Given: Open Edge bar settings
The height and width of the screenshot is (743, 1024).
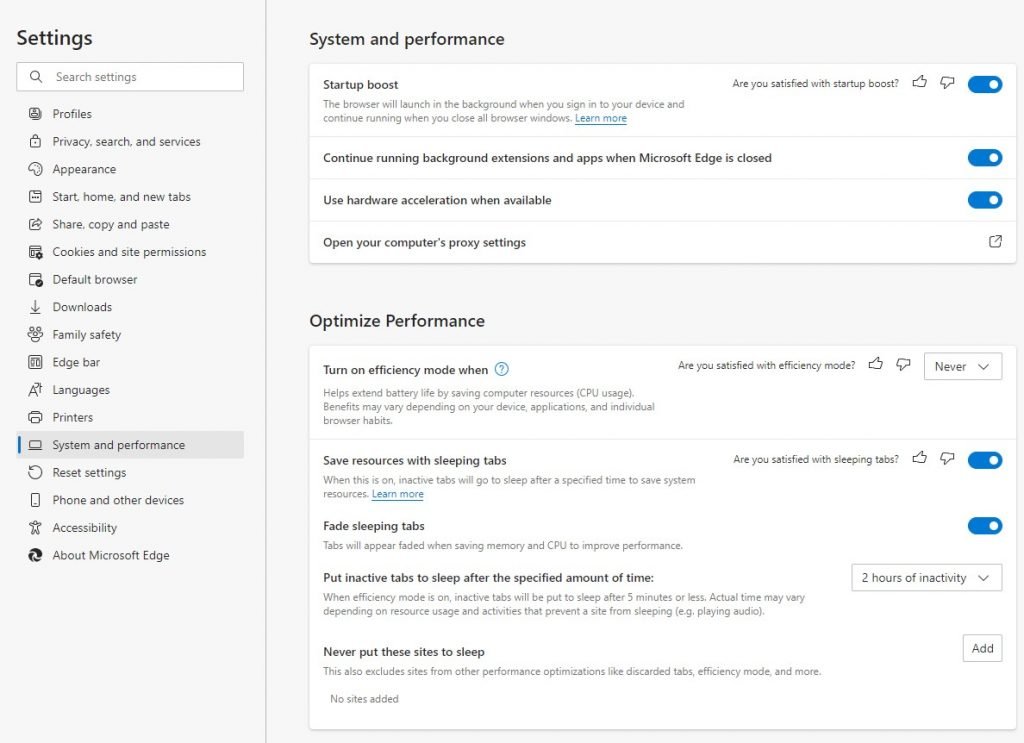Looking at the screenshot, I should tap(131, 362).
